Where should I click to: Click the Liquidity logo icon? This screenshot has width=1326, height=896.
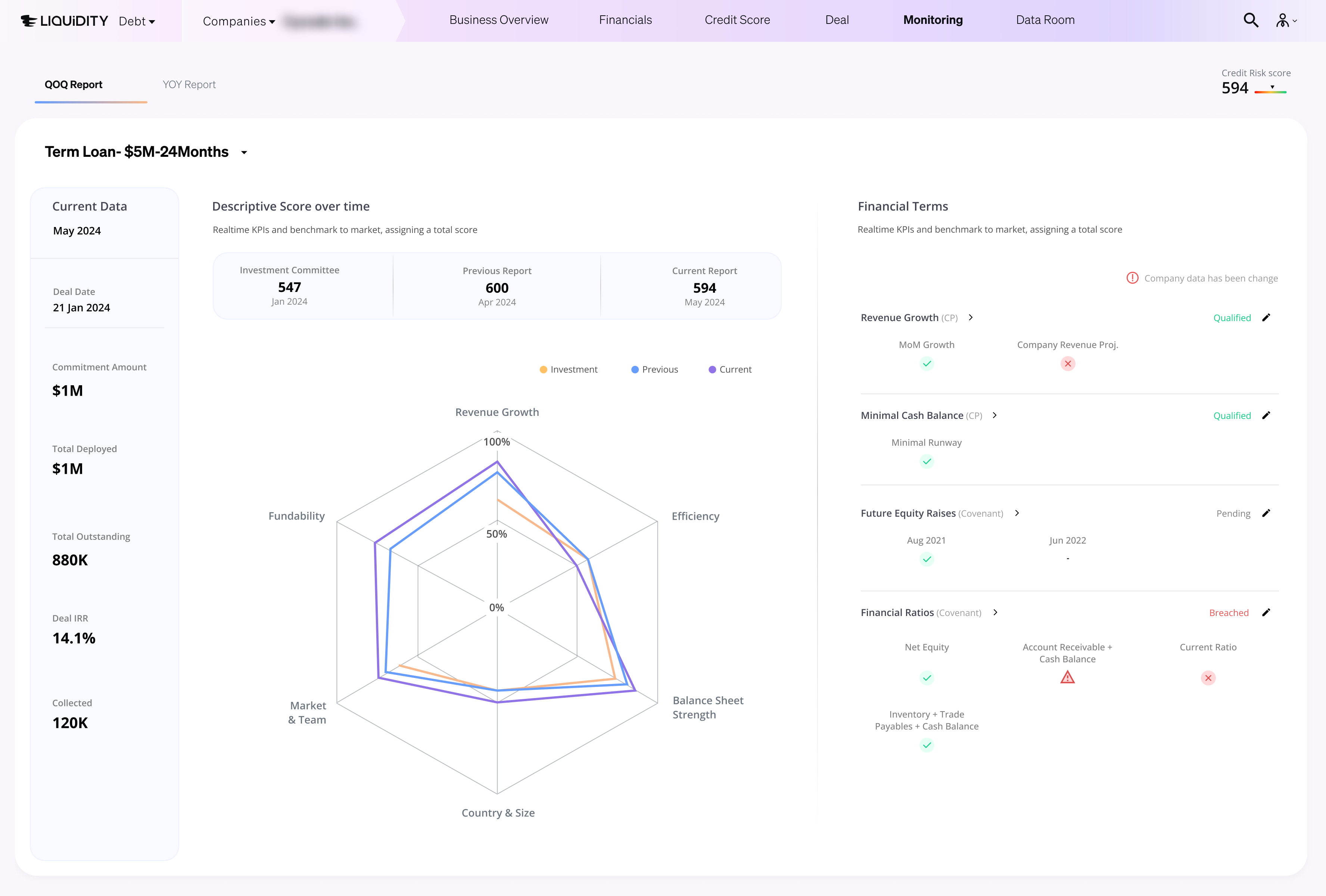pos(28,21)
